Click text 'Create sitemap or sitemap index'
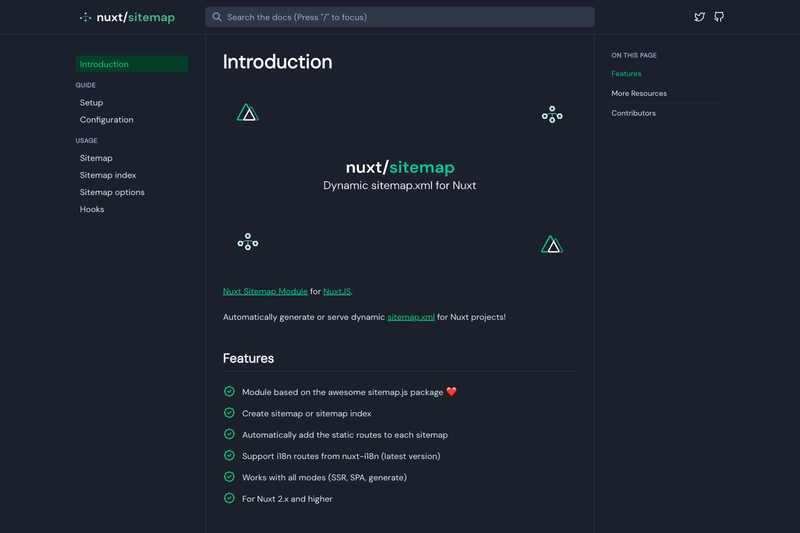800x533 pixels. [307, 414]
